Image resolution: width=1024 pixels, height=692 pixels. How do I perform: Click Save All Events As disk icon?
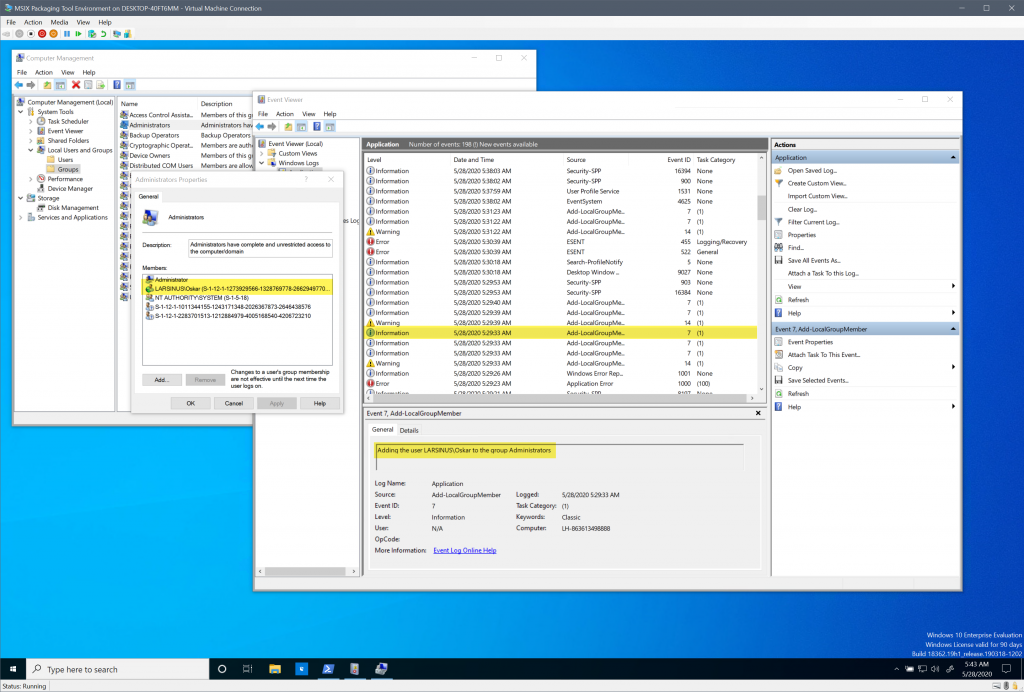(778, 260)
